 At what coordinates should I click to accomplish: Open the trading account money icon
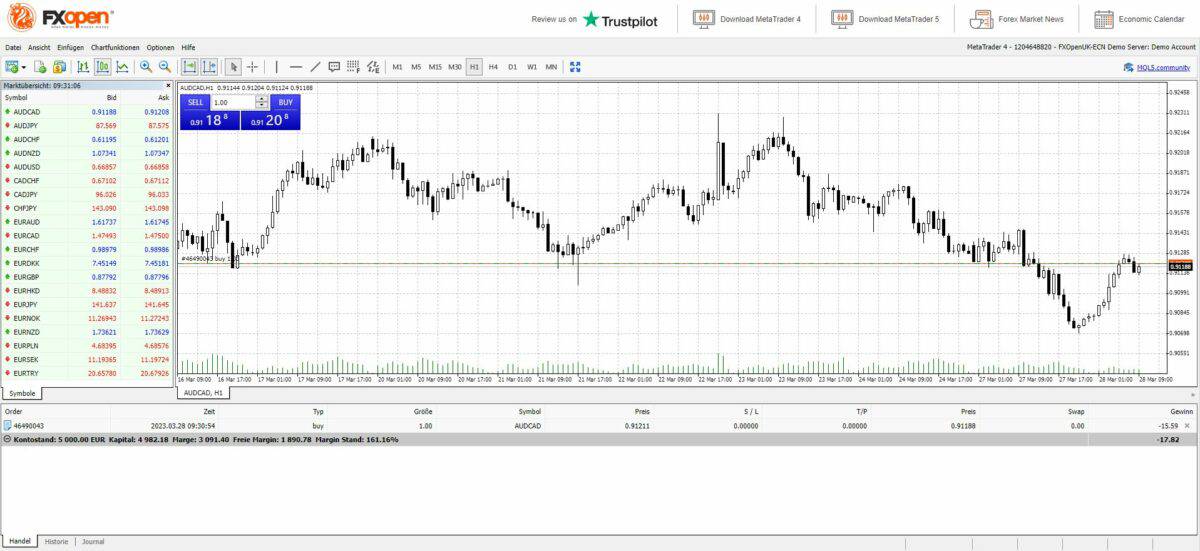click(59, 67)
